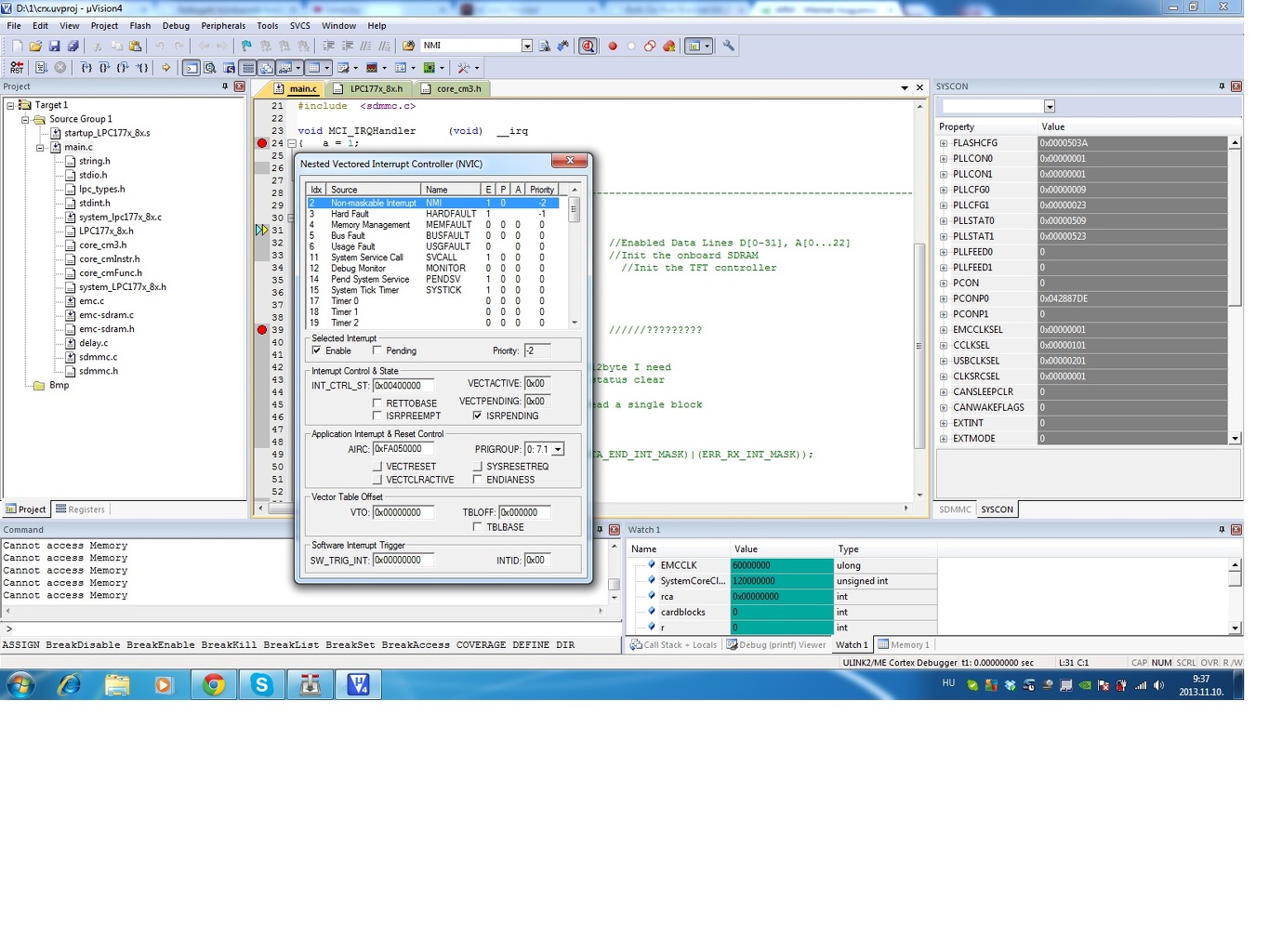Open the PRIGROUP dropdown
The image size is (1269, 952).
[x=558, y=450]
